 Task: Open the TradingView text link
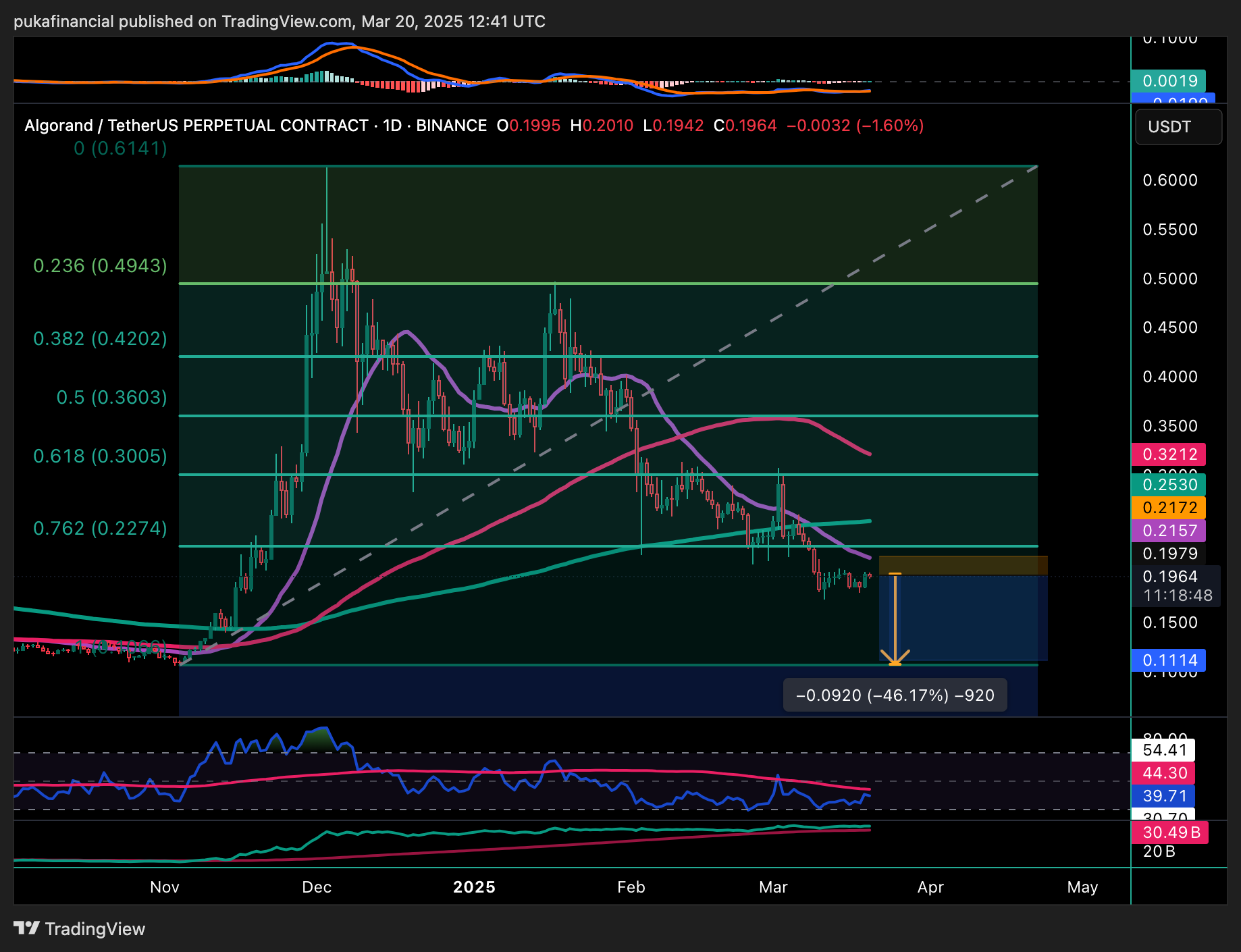[x=95, y=929]
